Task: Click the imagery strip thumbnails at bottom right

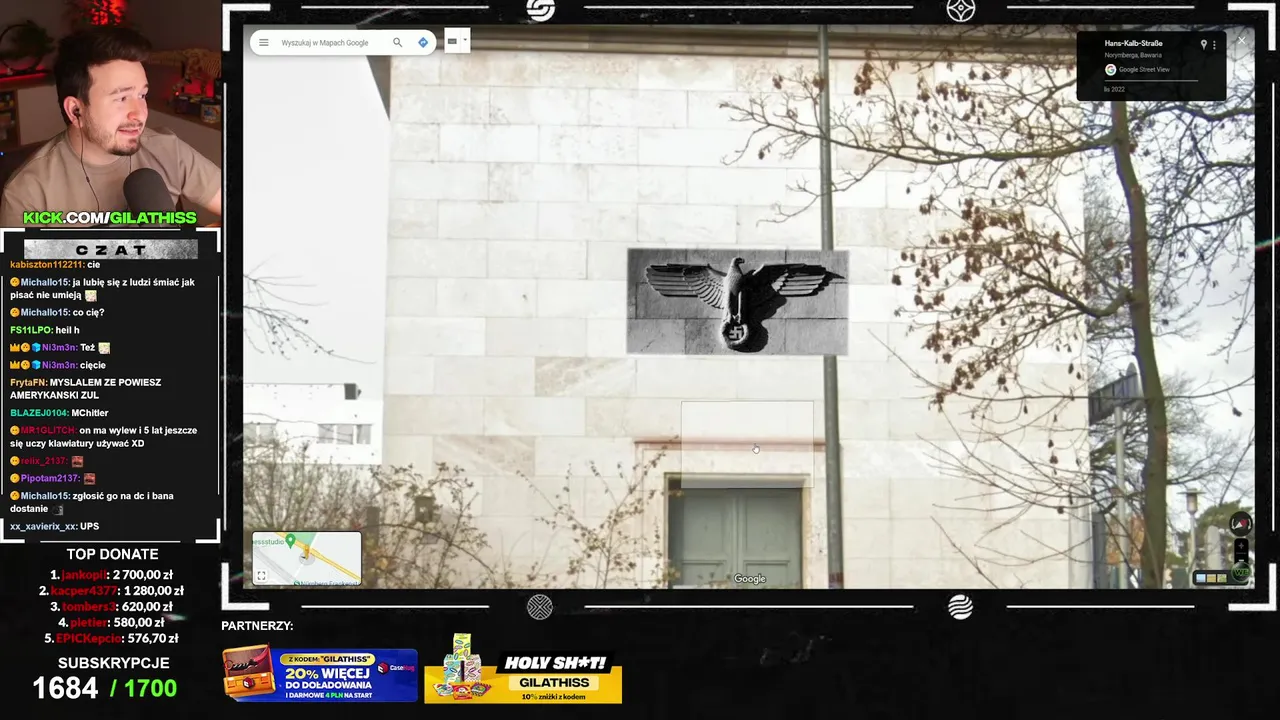Action: [x=1213, y=578]
